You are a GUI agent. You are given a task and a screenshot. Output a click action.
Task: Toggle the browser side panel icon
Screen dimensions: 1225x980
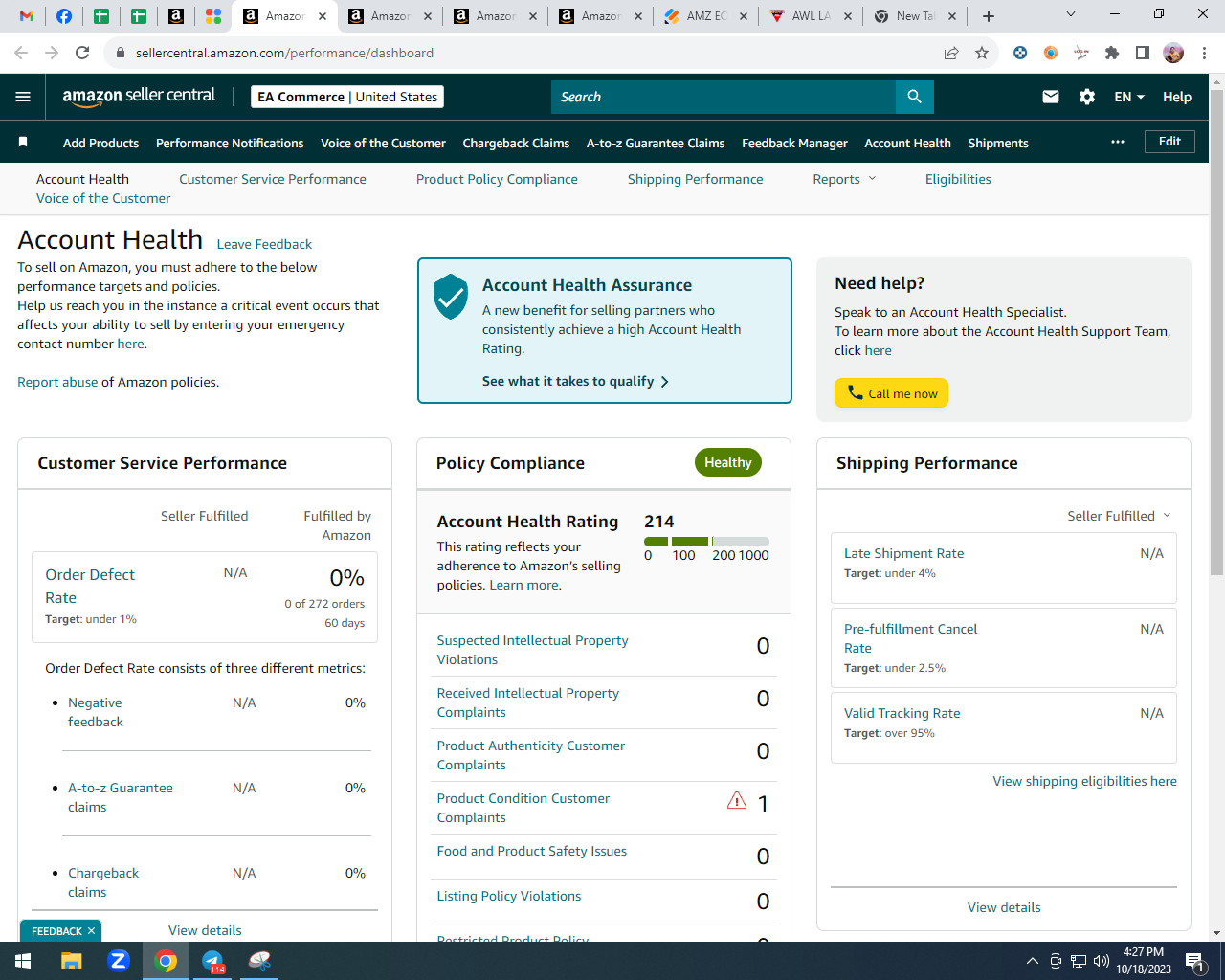[x=1143, y=53]
